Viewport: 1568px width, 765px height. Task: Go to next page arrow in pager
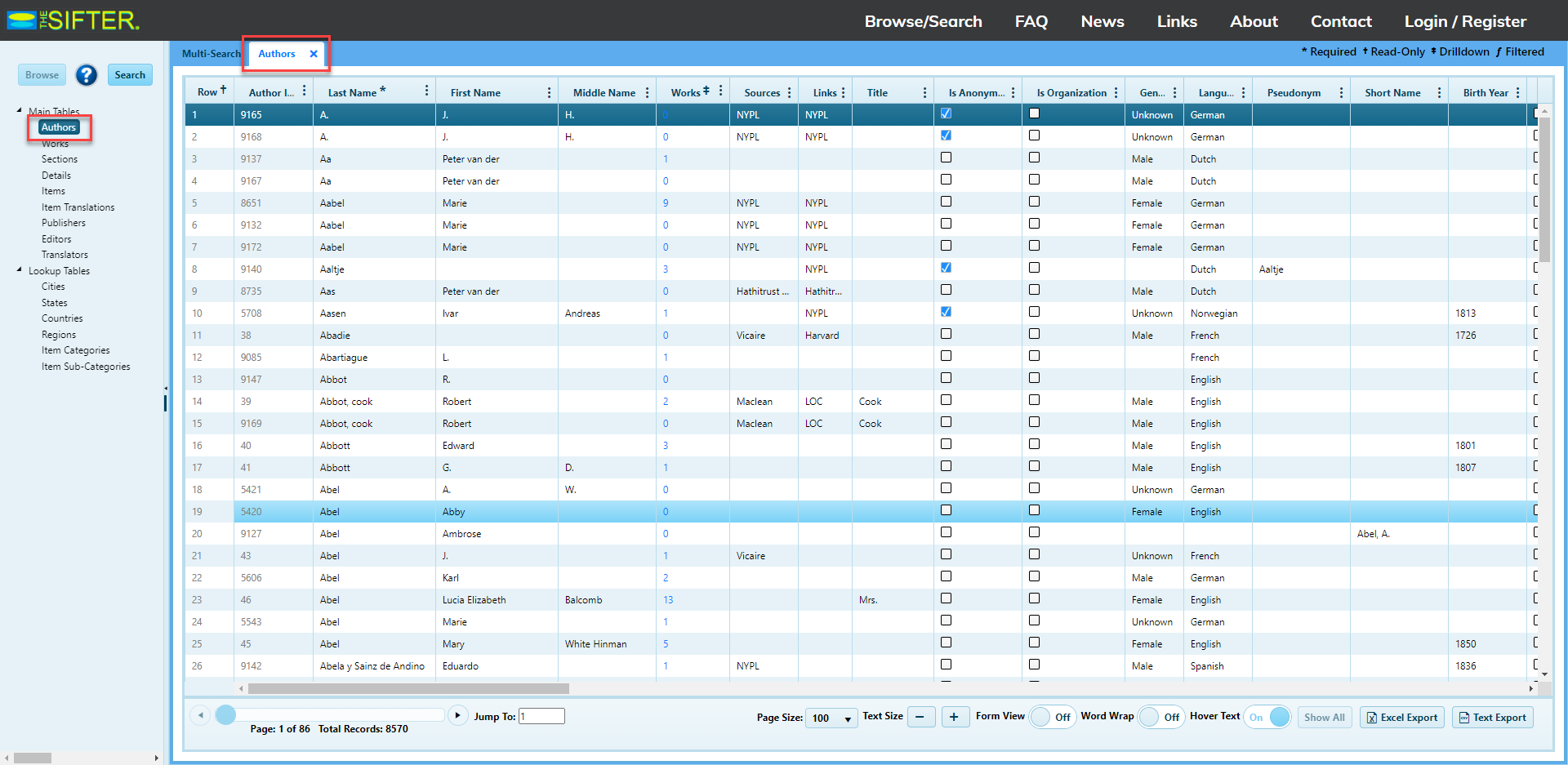click(458, 716)
